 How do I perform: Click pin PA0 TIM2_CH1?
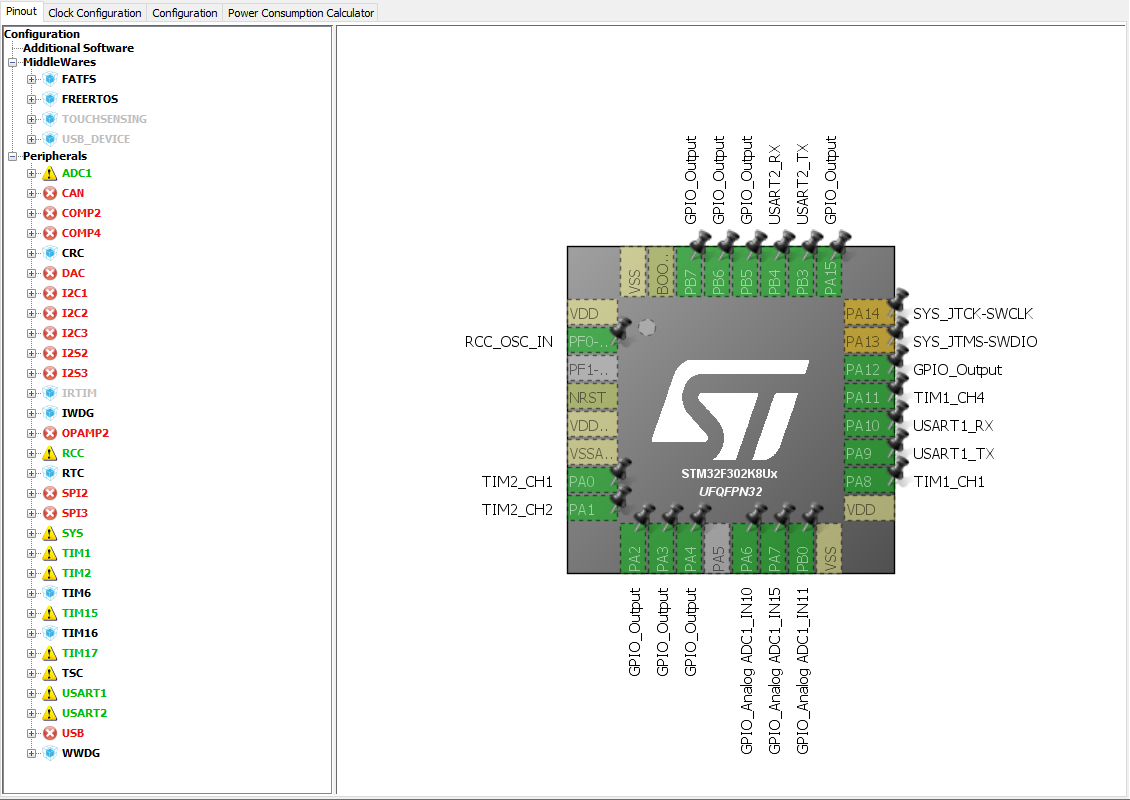tap(592, 481)
